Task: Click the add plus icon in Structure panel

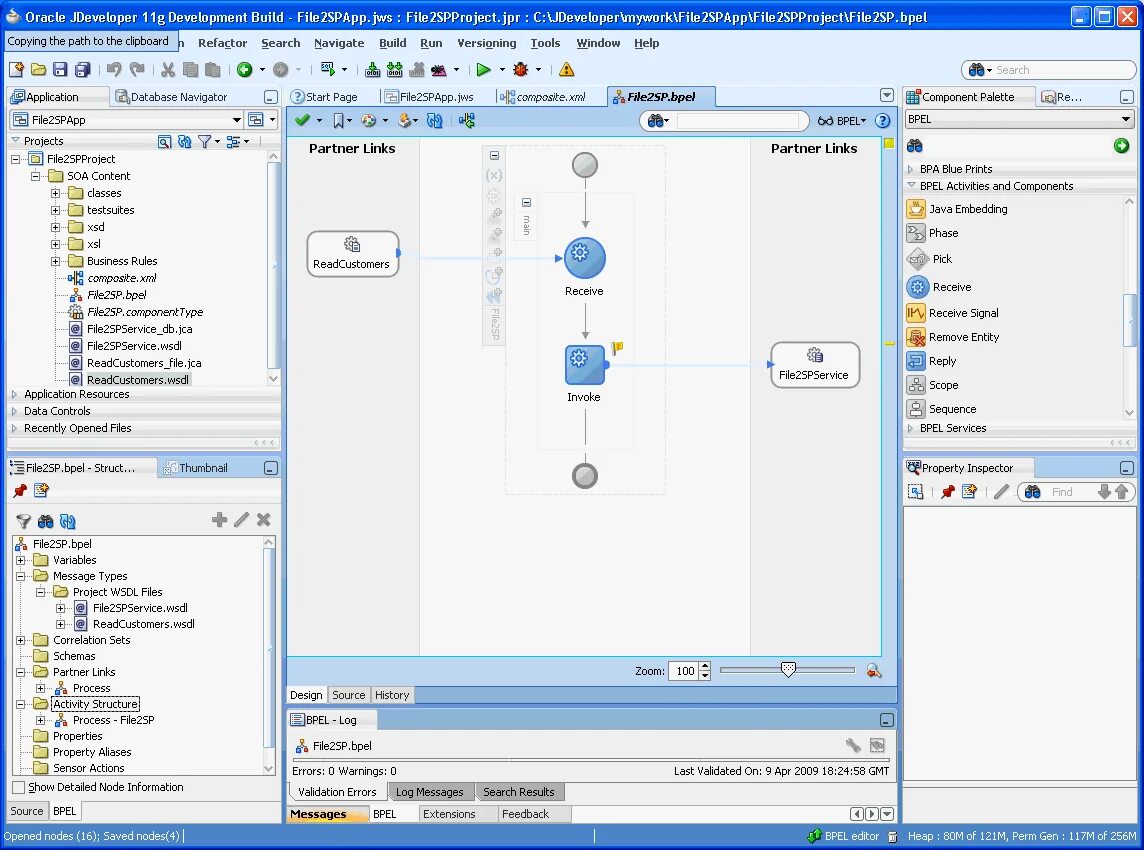Action: point(219,519)
